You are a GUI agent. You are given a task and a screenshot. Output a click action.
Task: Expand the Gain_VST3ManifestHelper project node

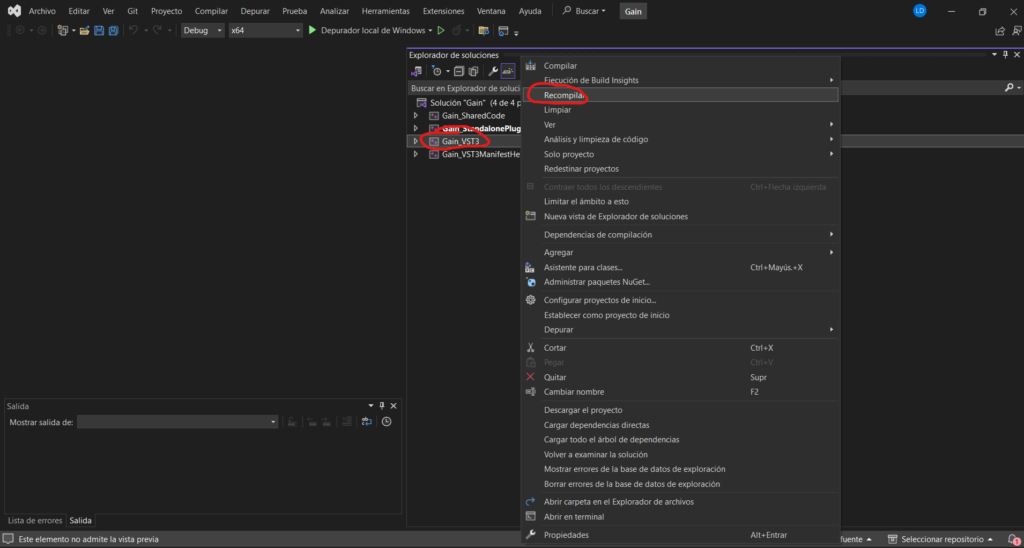(416, 155)
